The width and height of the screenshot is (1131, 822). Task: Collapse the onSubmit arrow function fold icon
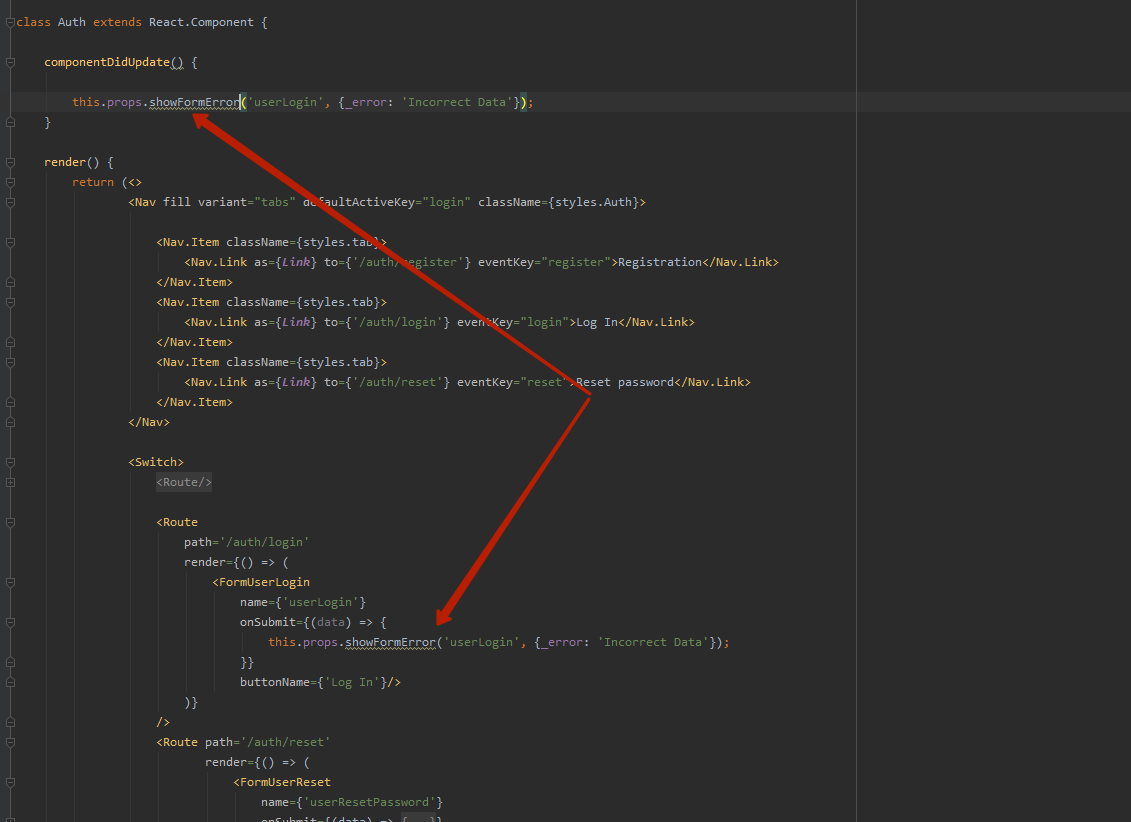point(10,622)
